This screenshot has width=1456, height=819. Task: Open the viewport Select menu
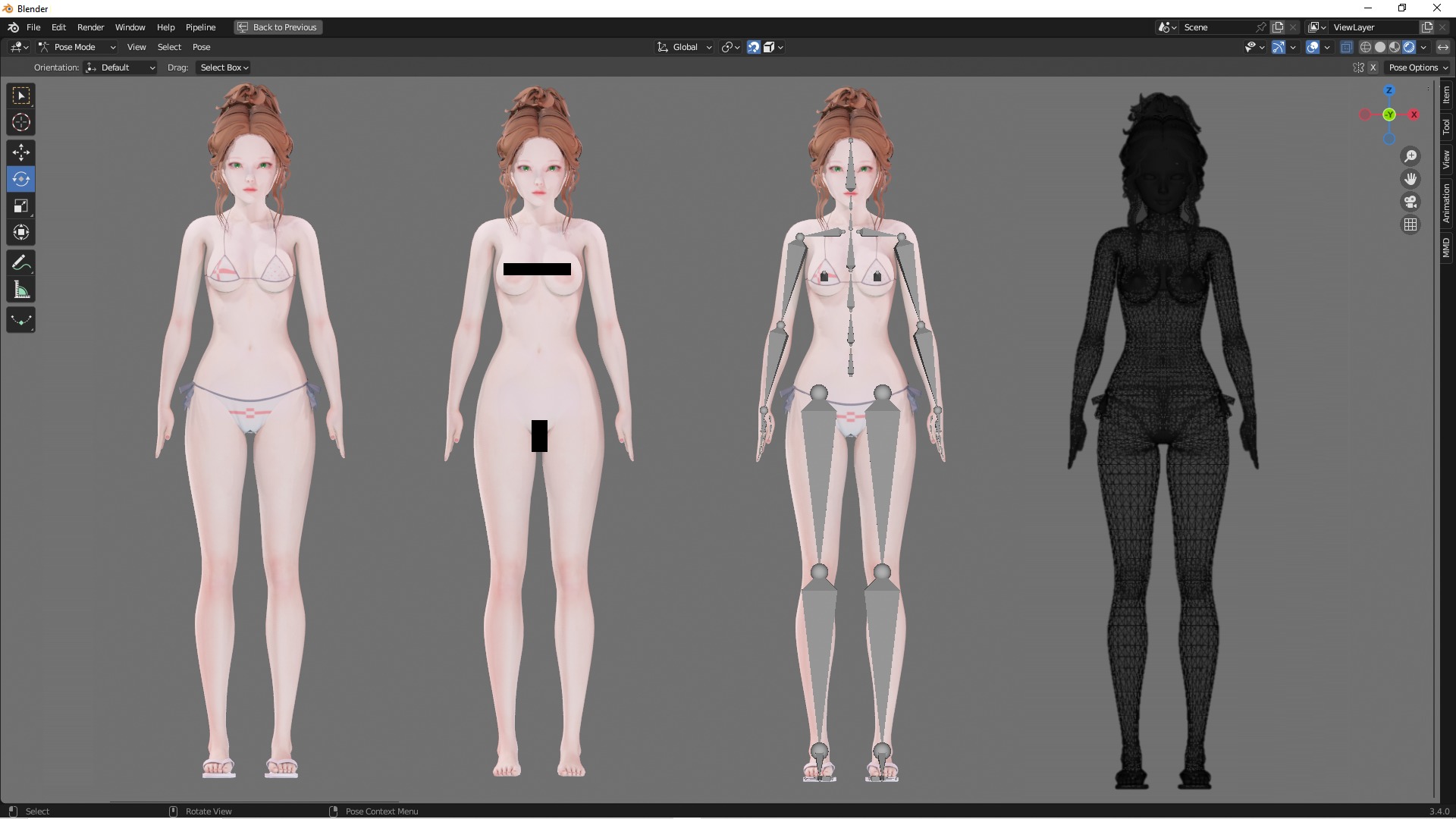[x=169, y=47]
